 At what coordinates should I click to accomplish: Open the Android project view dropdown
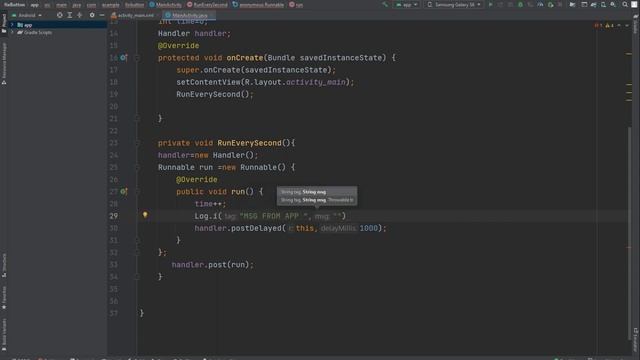(27, 15)
